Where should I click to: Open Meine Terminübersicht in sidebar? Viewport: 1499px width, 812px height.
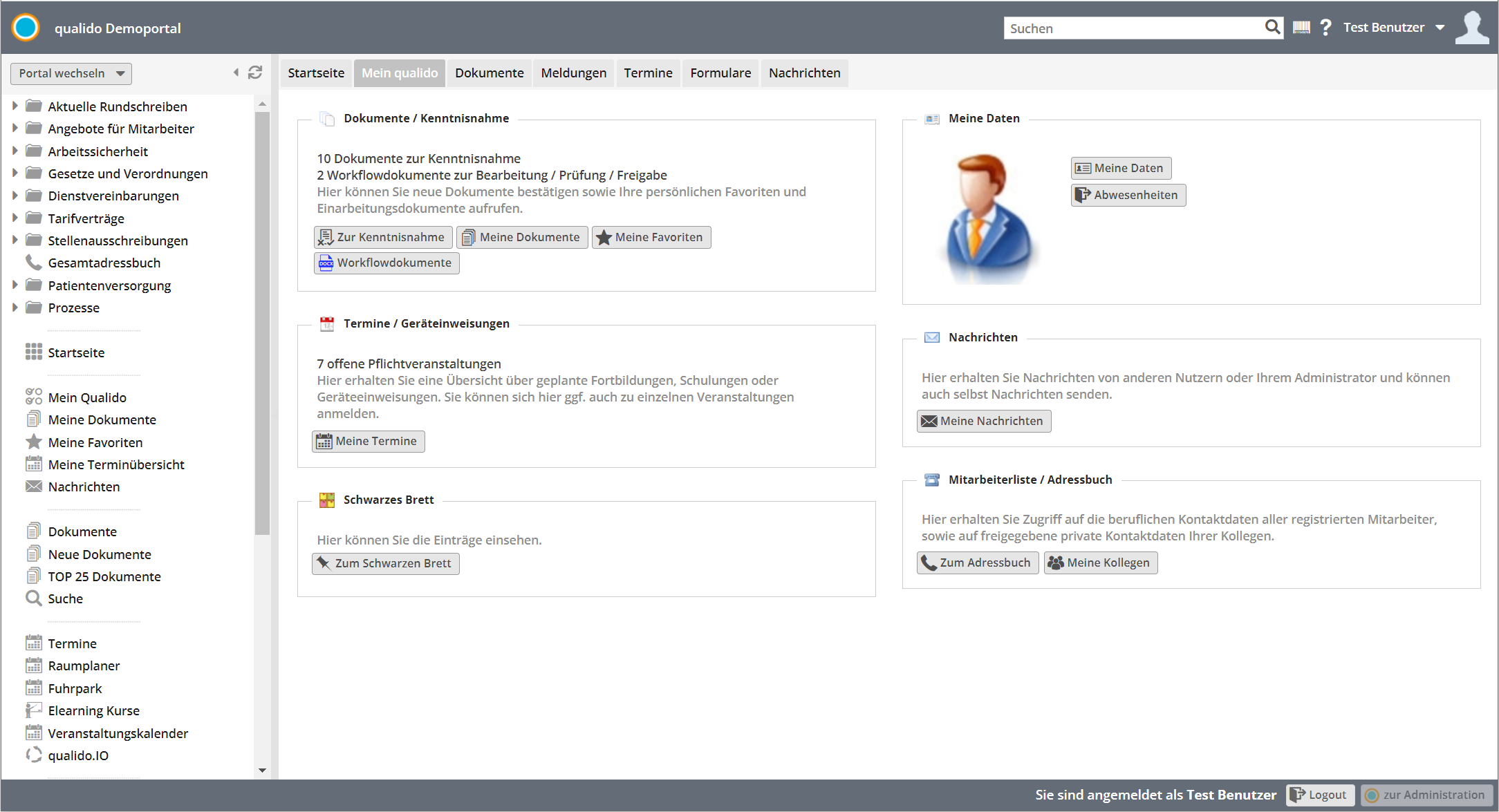(116, 464)
